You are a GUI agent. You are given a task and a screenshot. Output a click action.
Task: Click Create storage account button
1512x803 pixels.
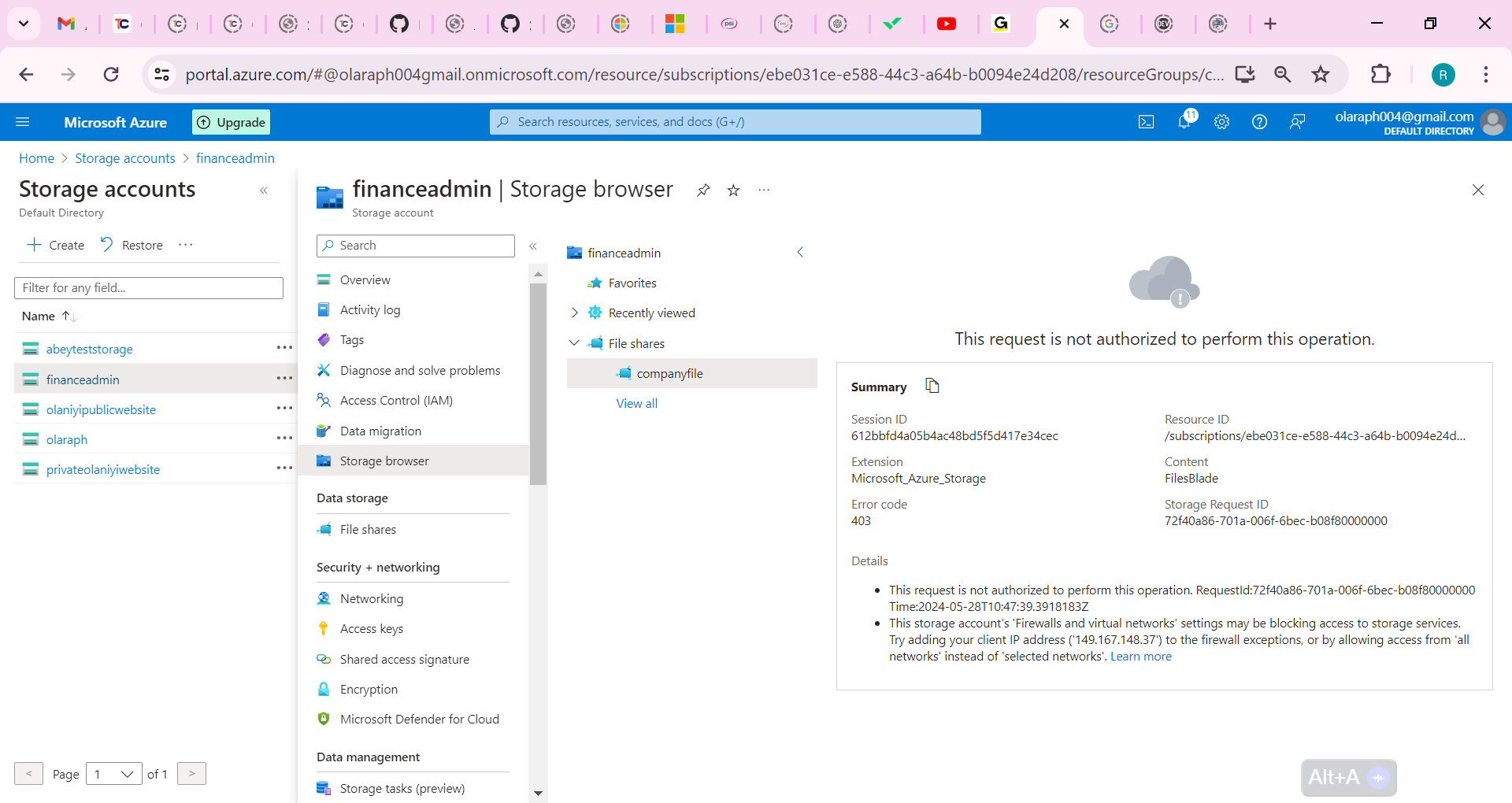click(x=56, y=245)
